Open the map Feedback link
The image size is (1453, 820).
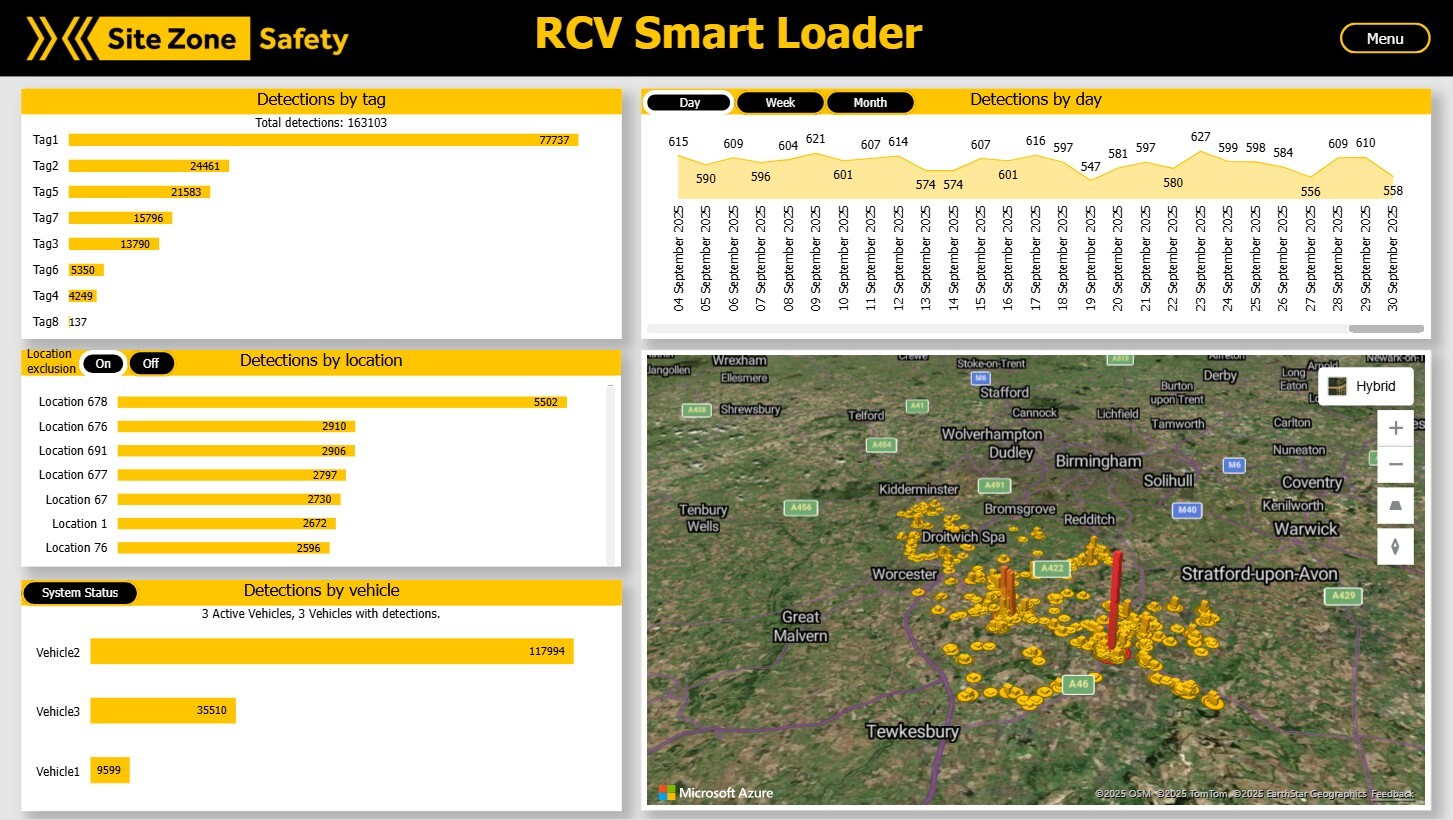[x=1392, y=794]
